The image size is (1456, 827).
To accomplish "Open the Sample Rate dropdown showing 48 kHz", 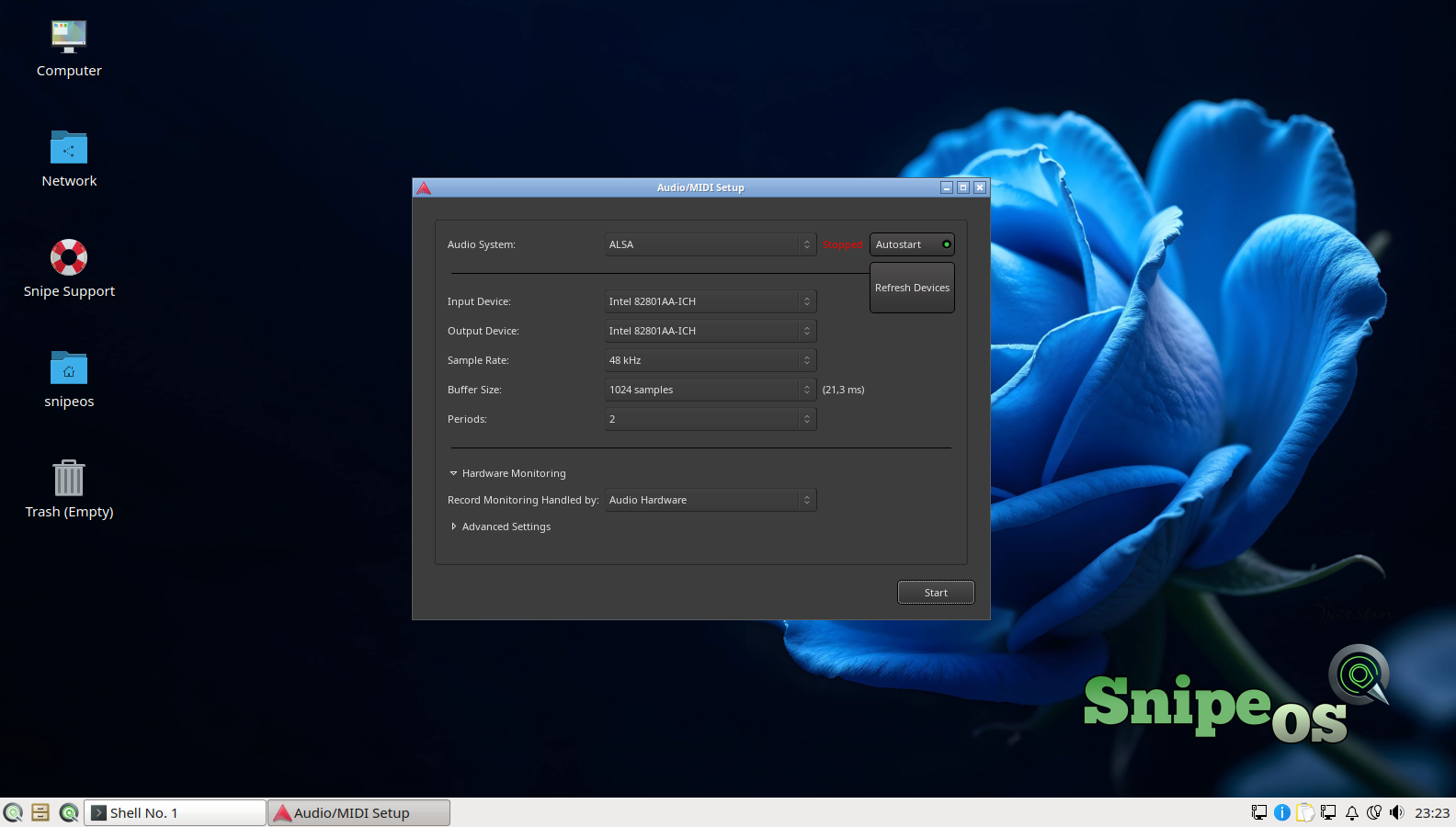I will [x=711, y=360].
